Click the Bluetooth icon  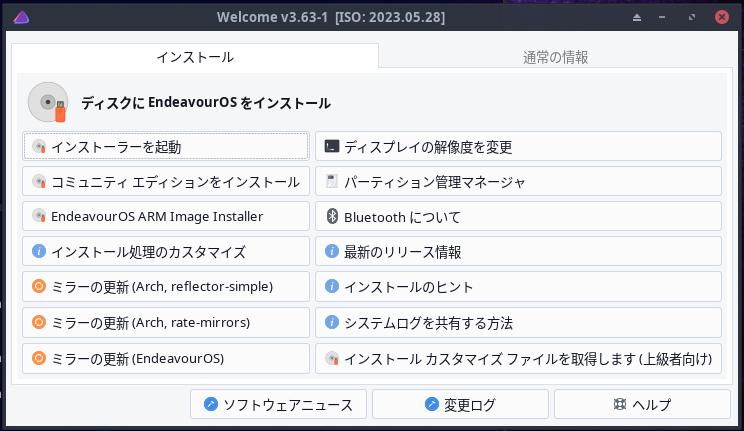[332, 216]
